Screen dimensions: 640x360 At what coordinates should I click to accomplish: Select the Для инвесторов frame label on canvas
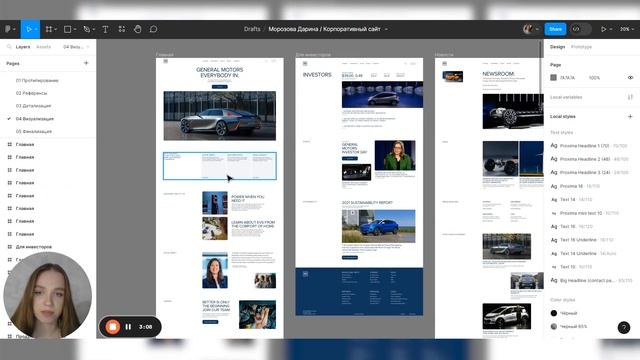(x=313, y=54)
